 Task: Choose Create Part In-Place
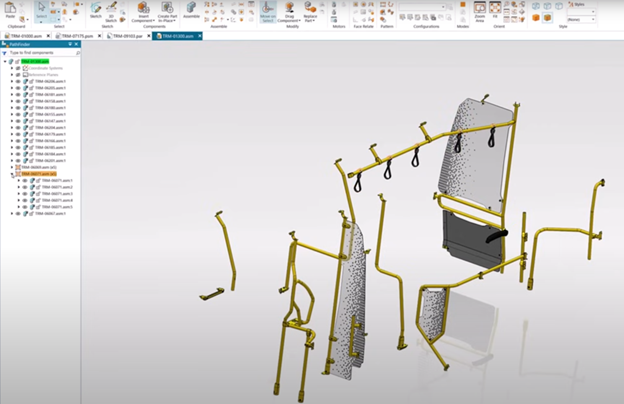[x=165, y=8]
